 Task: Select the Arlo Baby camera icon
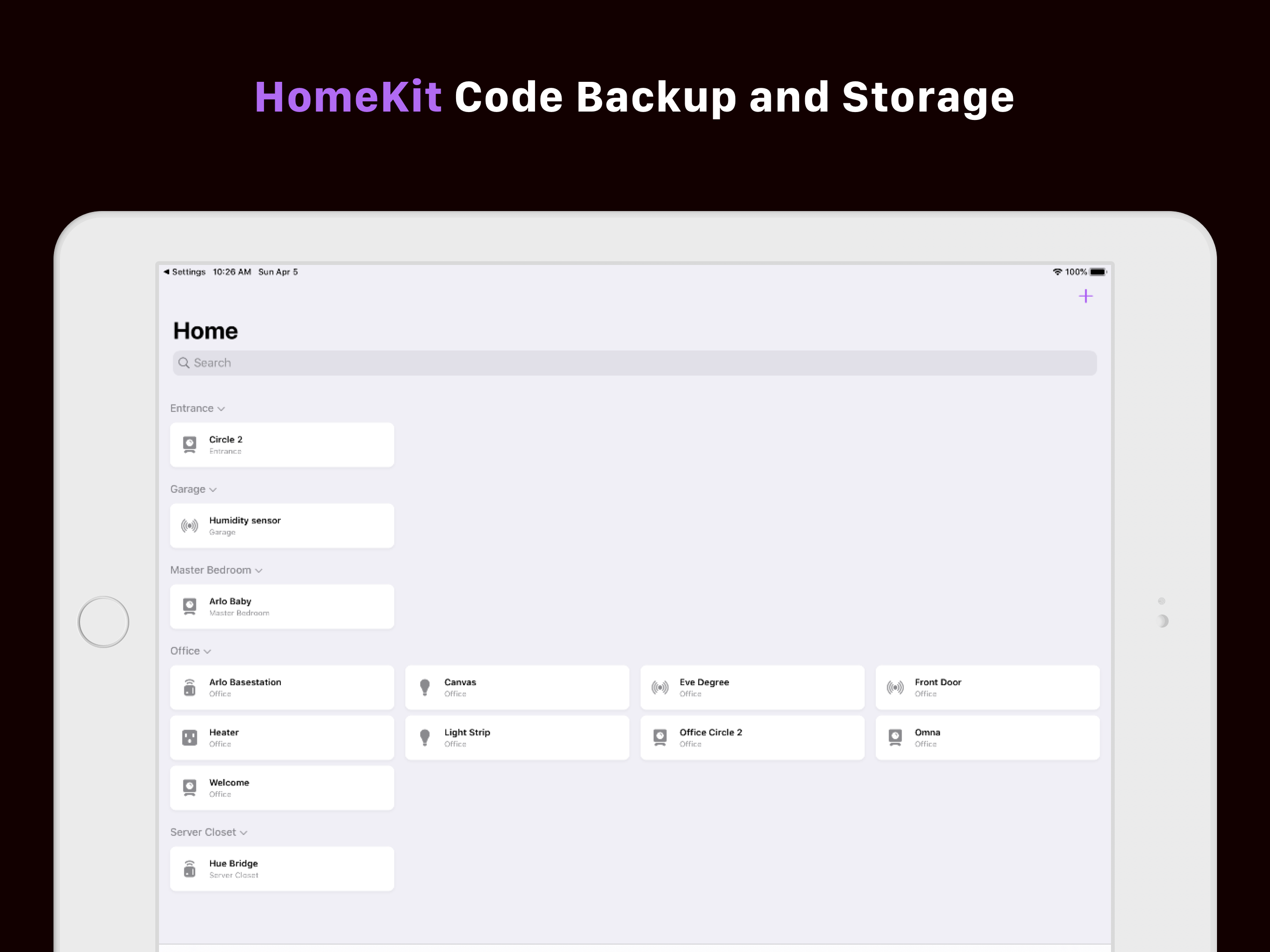[x=190, y=606]
